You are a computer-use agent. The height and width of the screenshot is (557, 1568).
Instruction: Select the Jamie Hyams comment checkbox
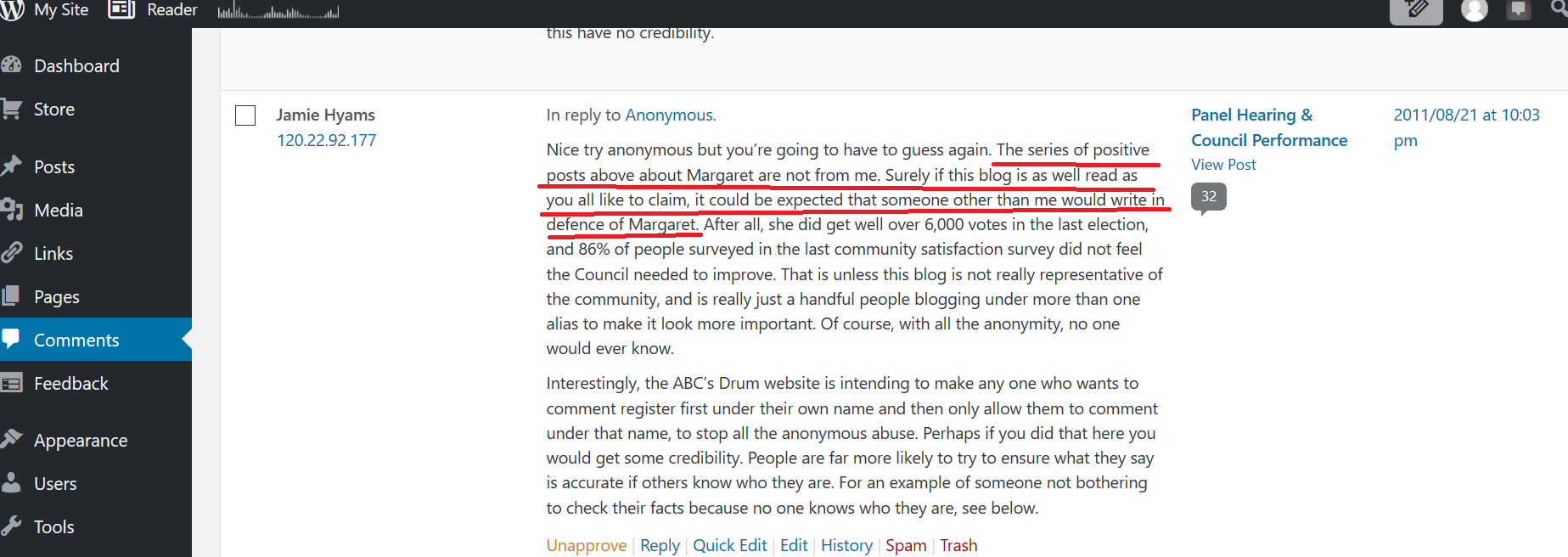[245, 115]
